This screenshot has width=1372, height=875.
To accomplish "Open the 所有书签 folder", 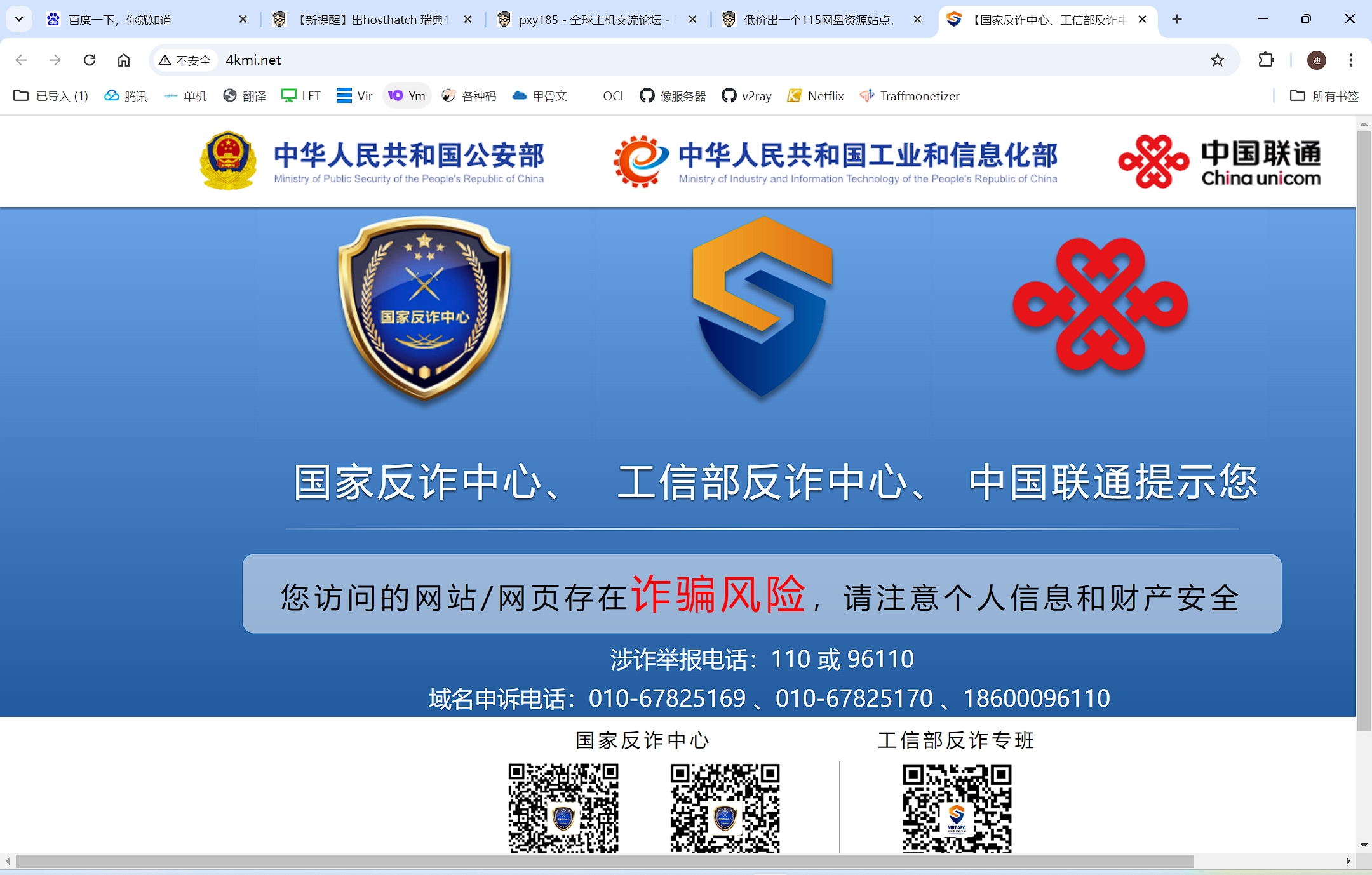I will pos(1324,96).
